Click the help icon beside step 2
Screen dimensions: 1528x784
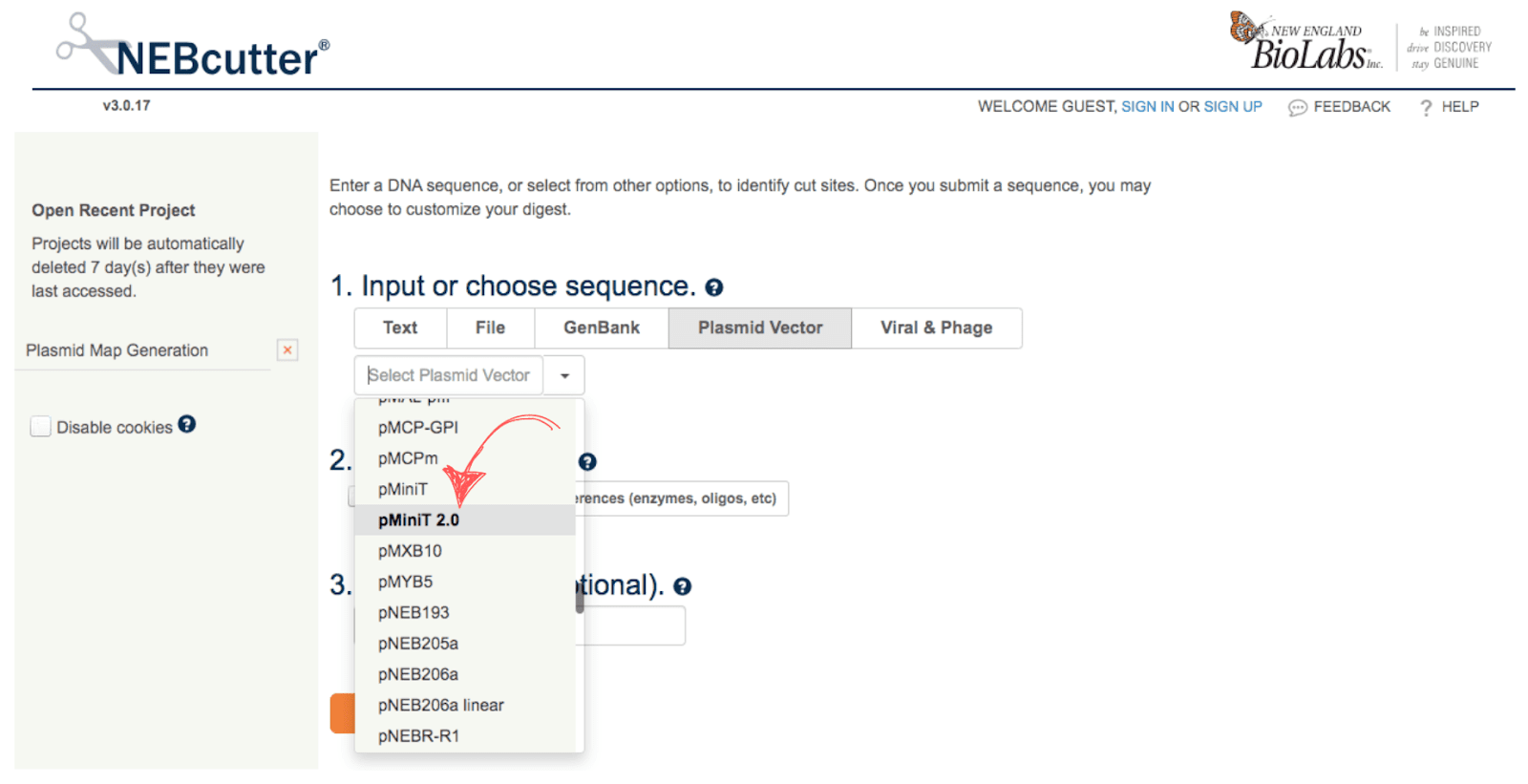click(x=587, y=462)
